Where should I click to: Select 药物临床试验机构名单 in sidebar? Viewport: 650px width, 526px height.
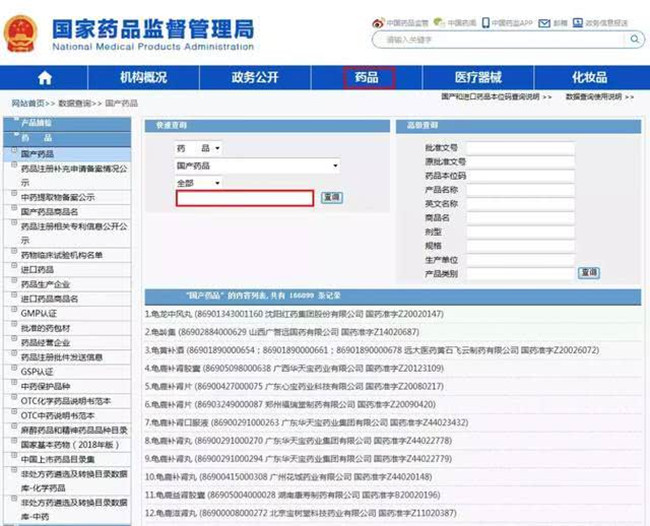(62, 255)
